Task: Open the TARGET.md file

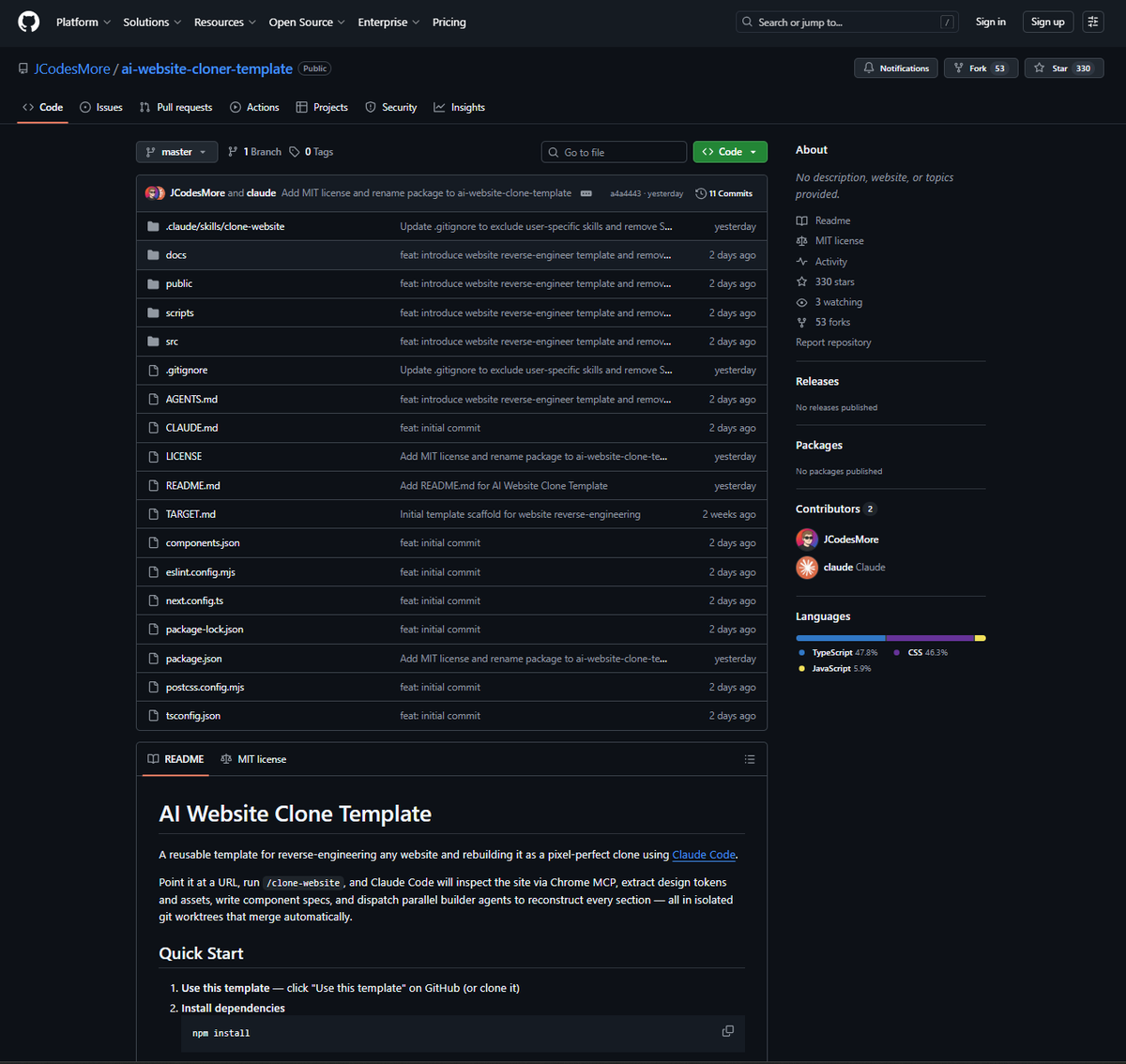Action: (190, 514)
